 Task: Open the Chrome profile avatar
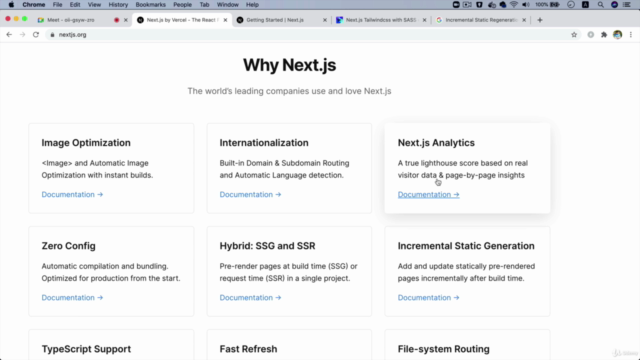[618, 35]
